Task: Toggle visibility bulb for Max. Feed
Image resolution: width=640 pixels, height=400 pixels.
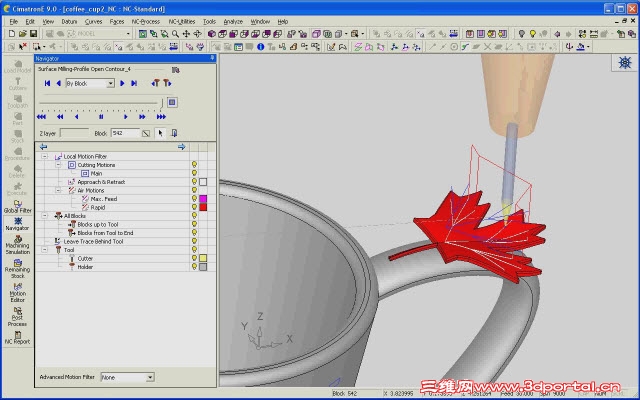Action: tap(194, 199)
